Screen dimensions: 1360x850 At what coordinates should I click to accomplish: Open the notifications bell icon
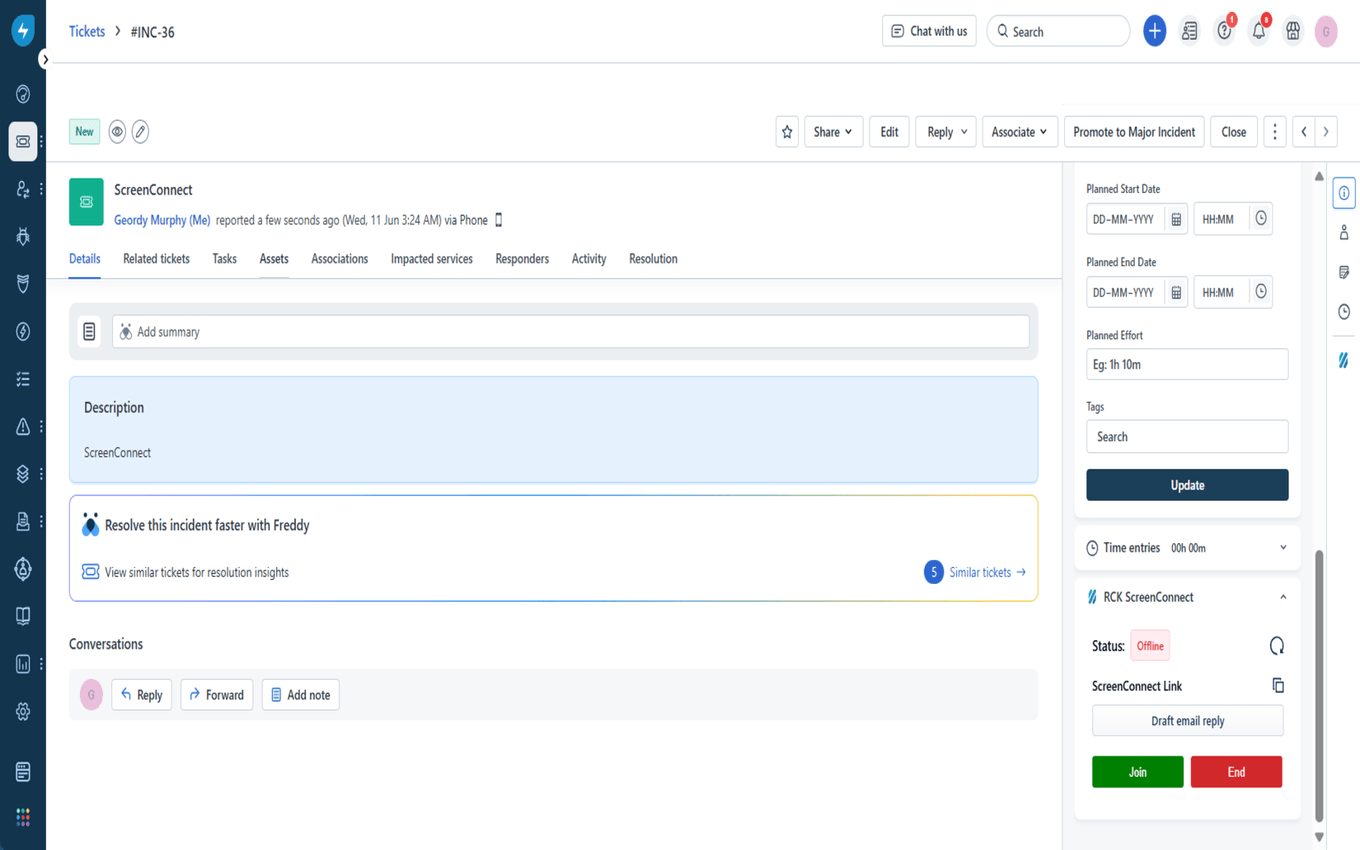pyautogui.click(x=1259, y=31)
